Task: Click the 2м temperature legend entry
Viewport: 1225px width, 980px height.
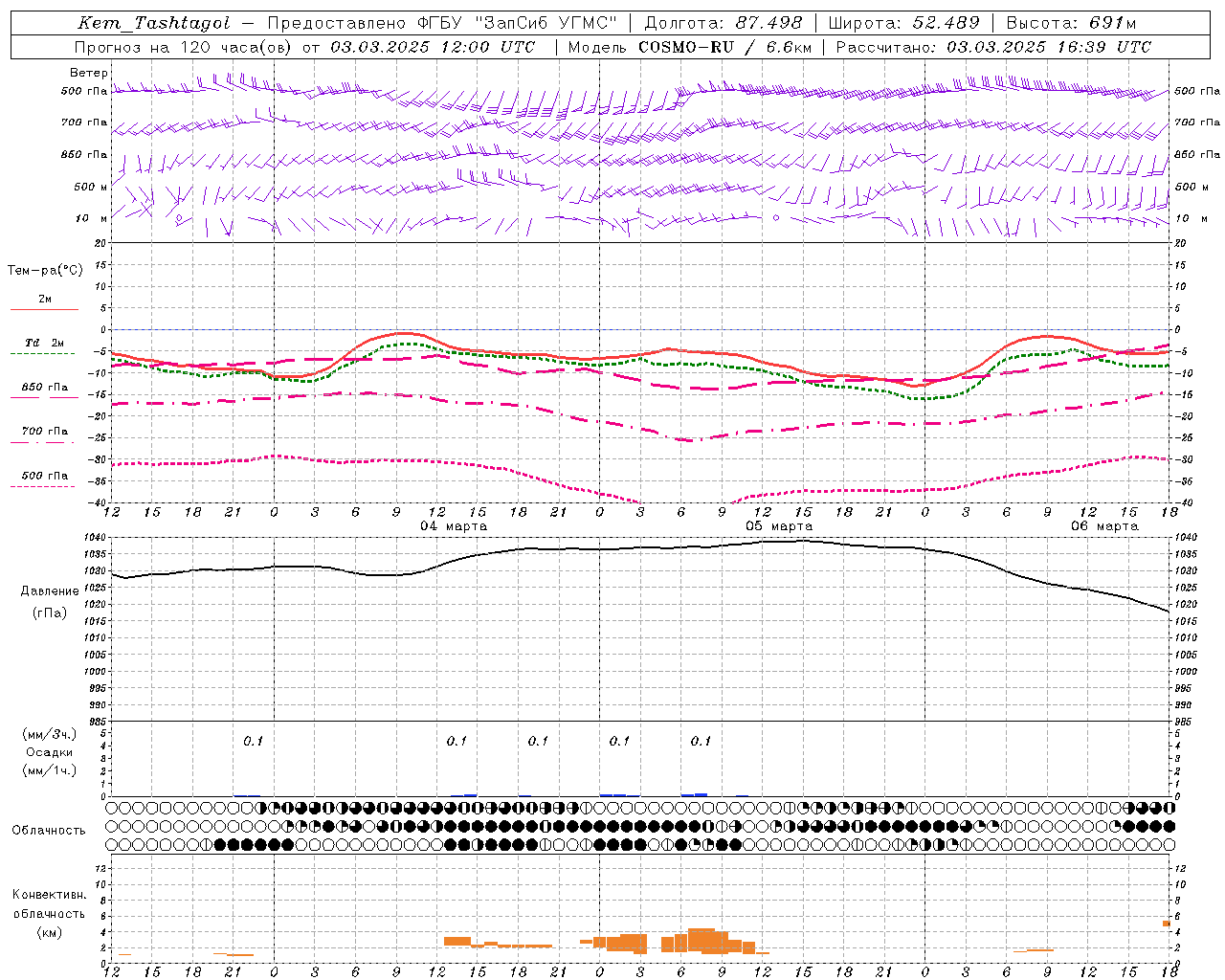Action: pos(45,300)
